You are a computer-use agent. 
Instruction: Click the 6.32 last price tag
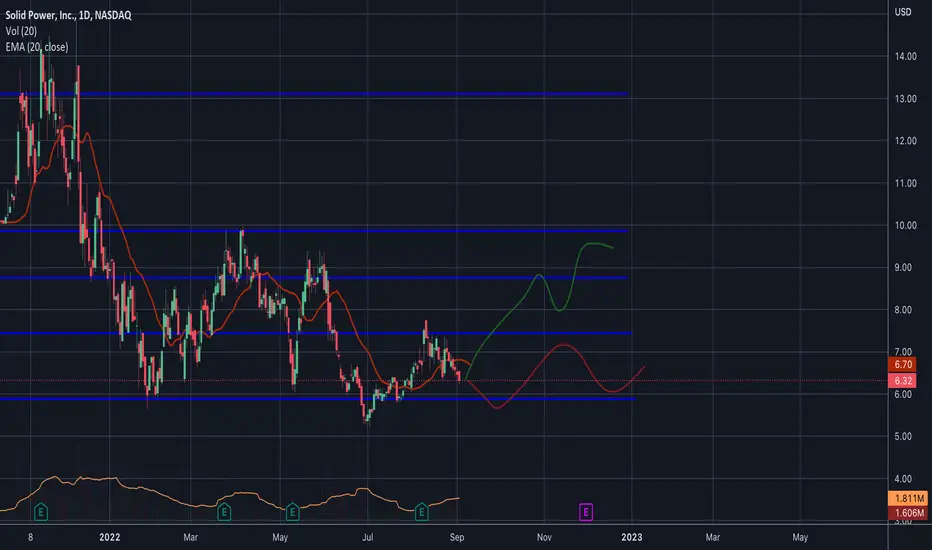(903, 381)
